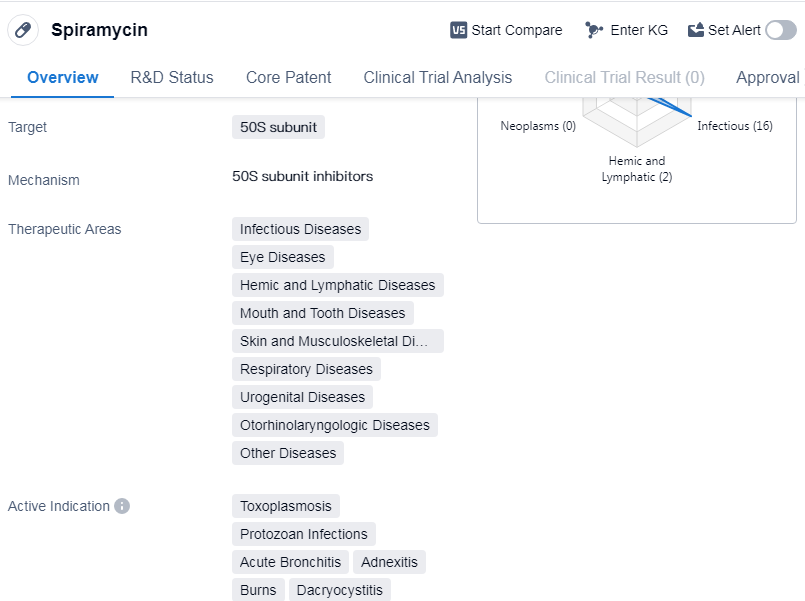The image size is (805, 601).
Task: Click the Spiramycin pill drug icon
Action: [x=24, y=30]
